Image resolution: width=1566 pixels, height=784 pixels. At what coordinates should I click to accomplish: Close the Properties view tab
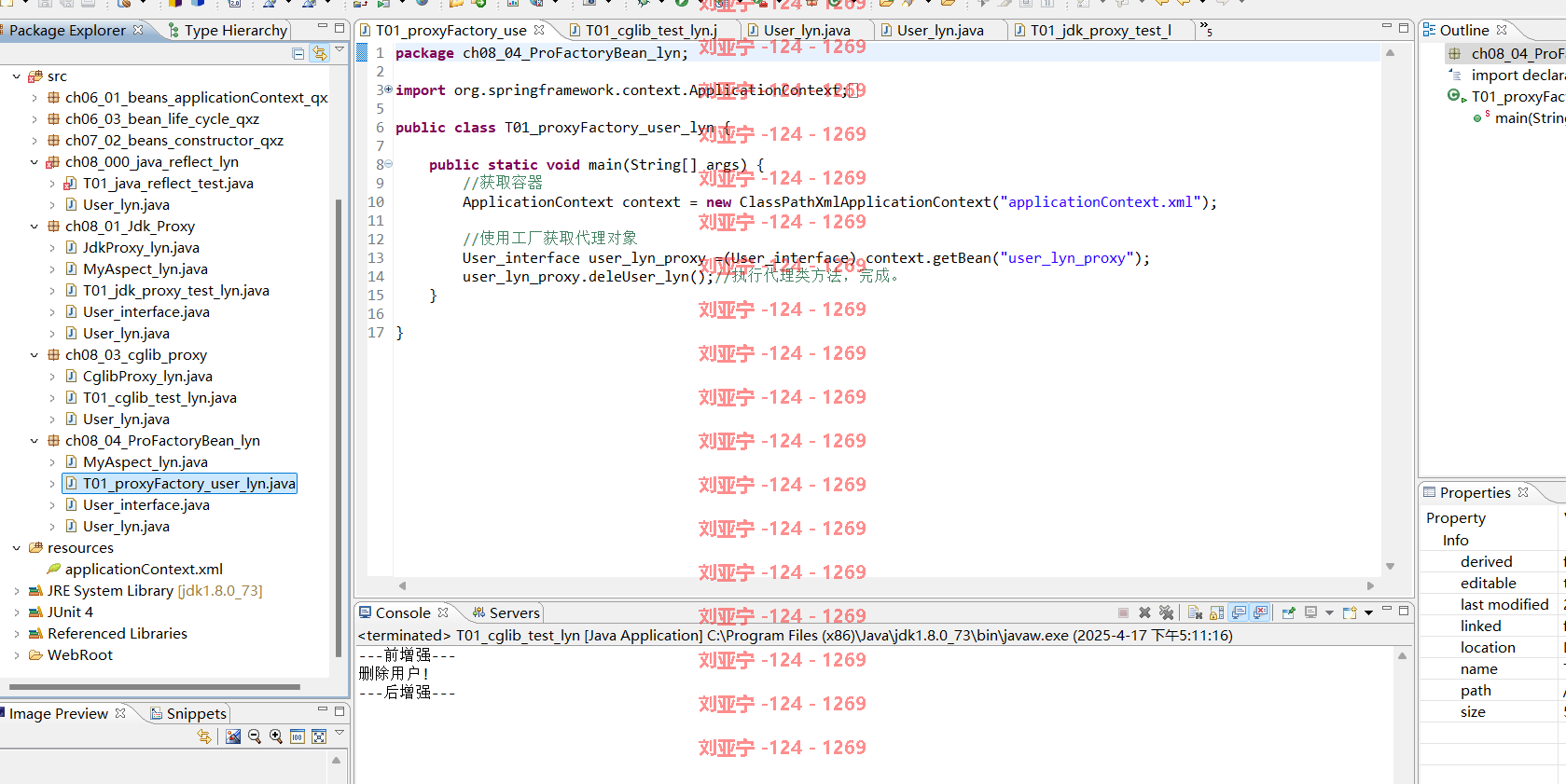click(x=1523, y=492)
